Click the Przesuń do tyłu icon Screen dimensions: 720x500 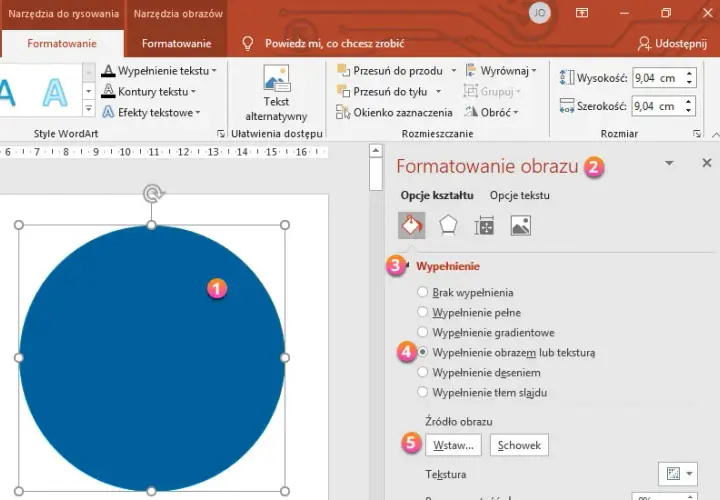coord(343,91)
